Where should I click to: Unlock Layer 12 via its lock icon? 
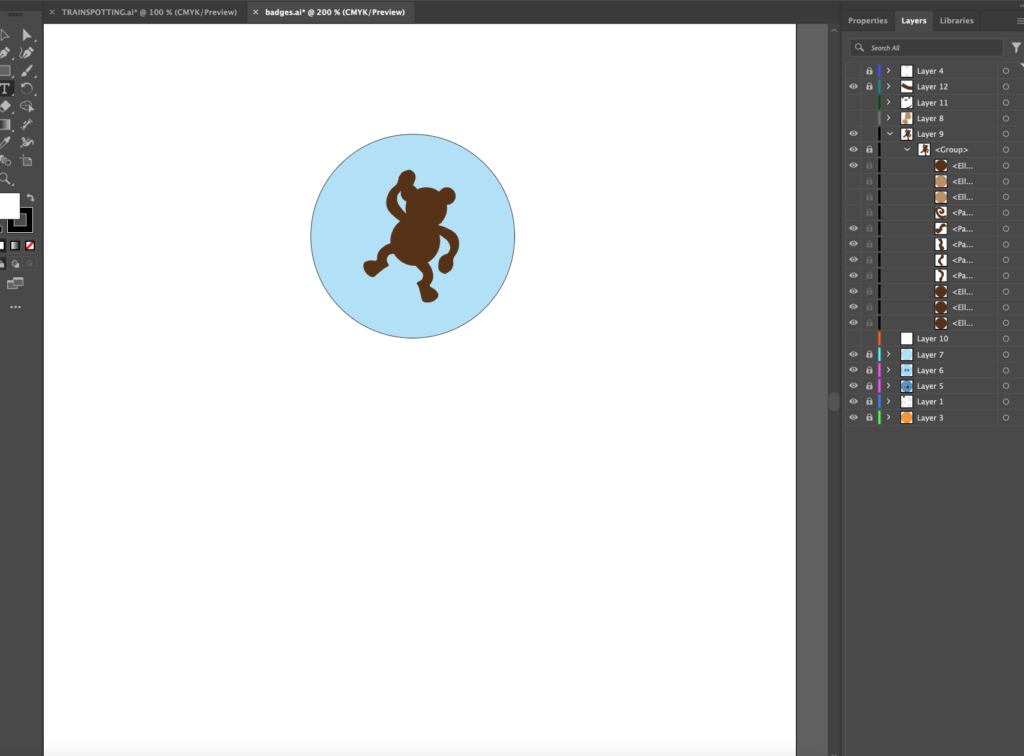pyautogui.click(x=869, y=86)
